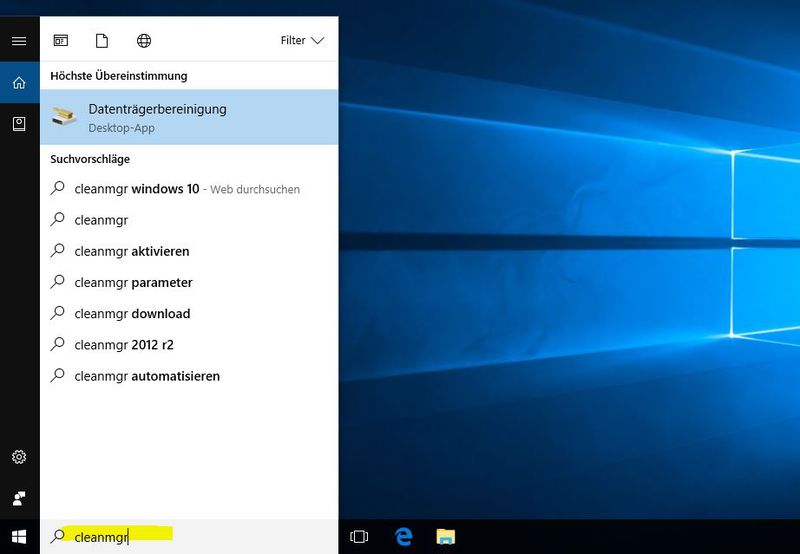Open the hamburger menu in the search panel
The width and height of the screenshot is (800, 554).
click(x=19, y=41)
